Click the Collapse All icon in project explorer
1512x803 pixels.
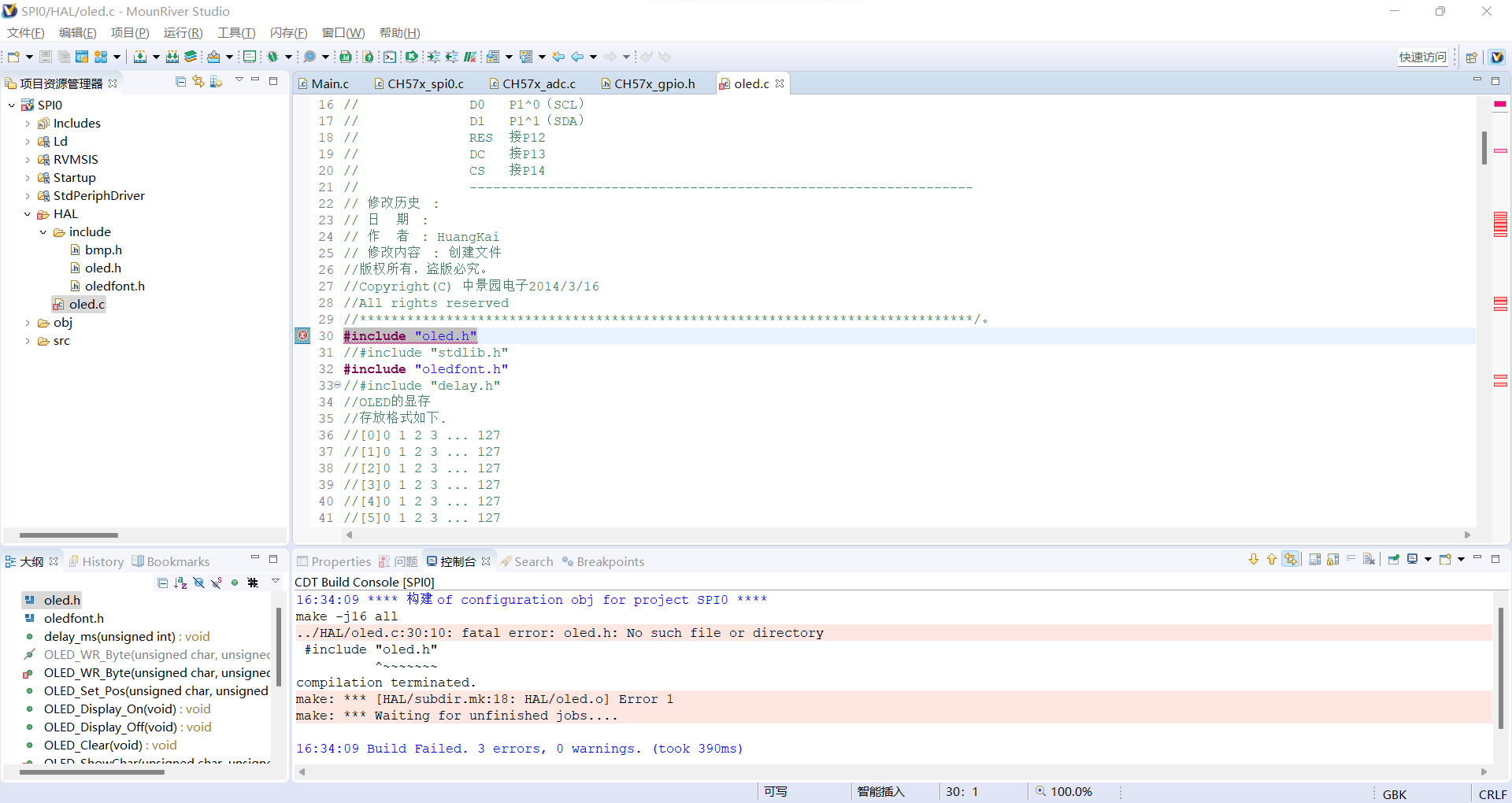181,81
